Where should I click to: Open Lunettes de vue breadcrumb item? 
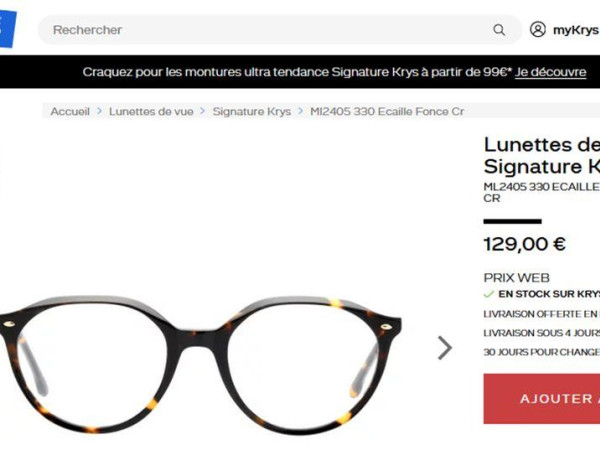(151, 111)
